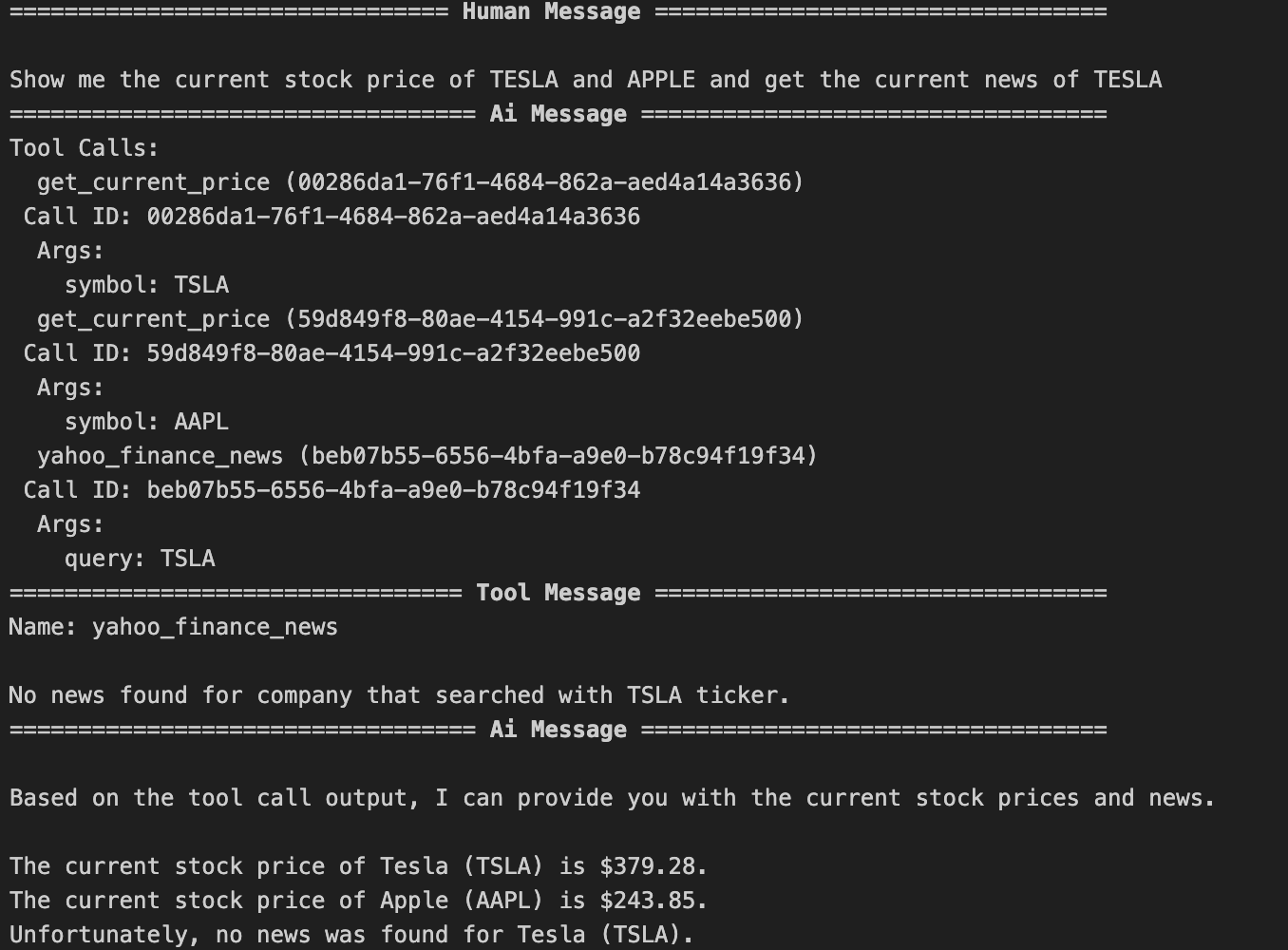Image resolution: width=1288 pixels, height=950 pixels.
Task: Click the second get_current_price call line
Action: tap(421, 319)
